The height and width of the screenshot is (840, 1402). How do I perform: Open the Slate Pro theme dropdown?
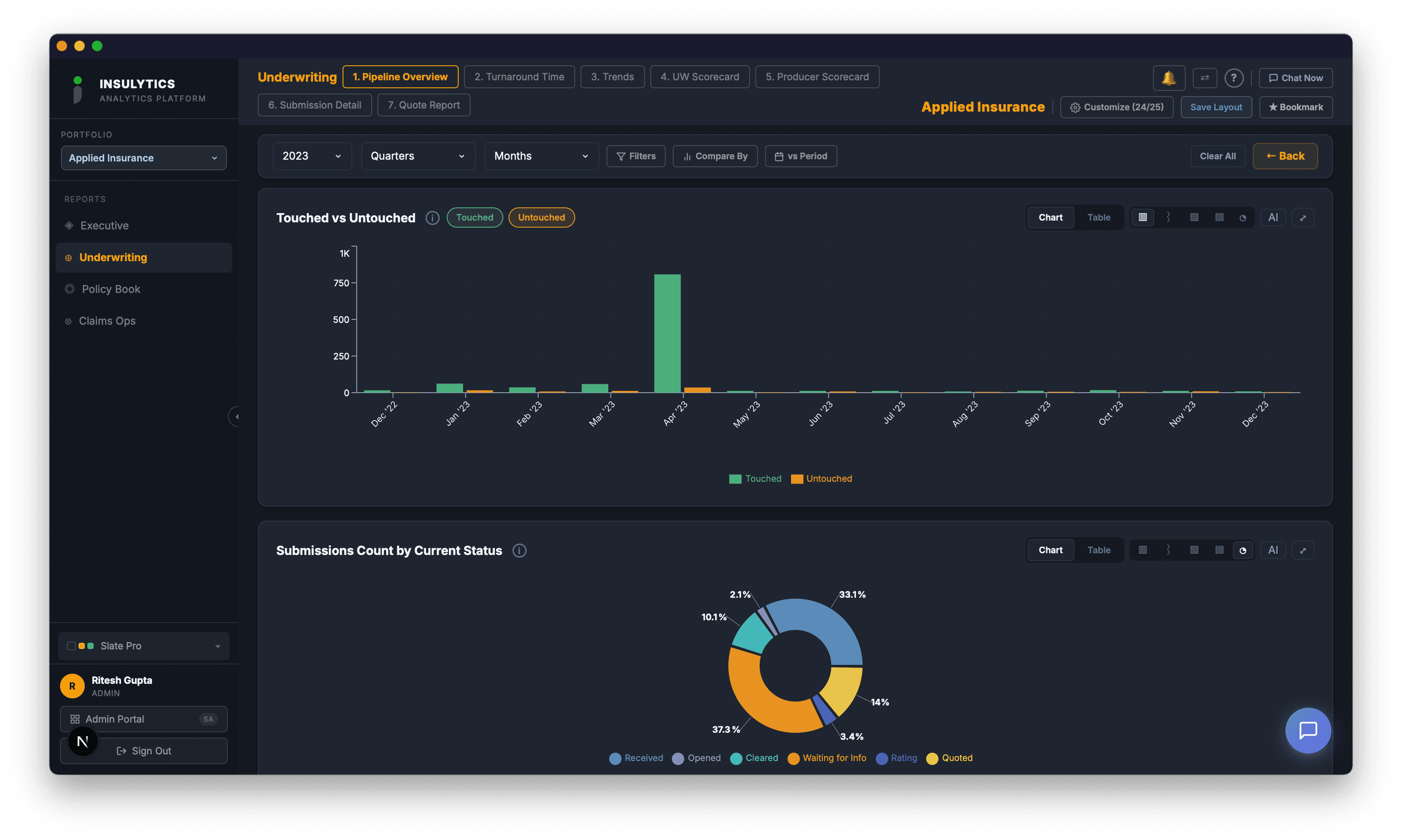144,646
